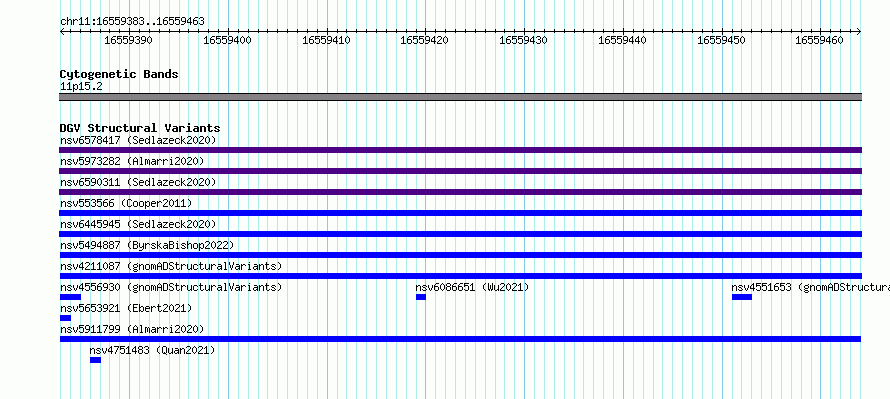Click ruler position 16559390
This screenshot has height=399, width=890.
[x=128, y=40]
